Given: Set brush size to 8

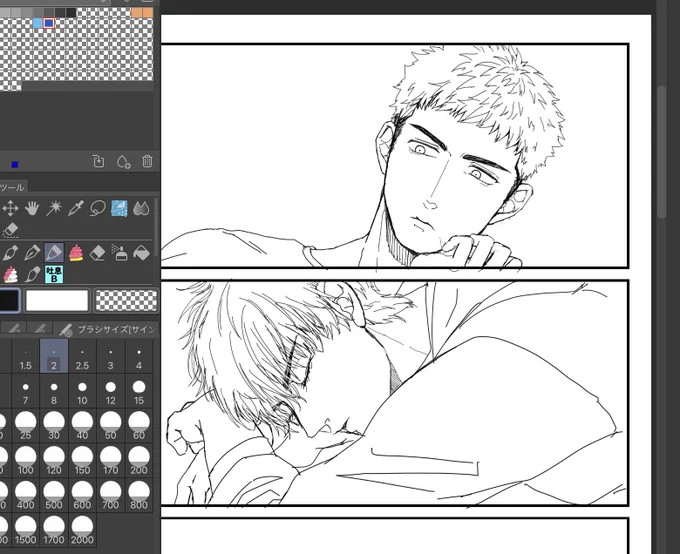Looking at the screenshot, I should pyautogui.click(x=54, y=391).
